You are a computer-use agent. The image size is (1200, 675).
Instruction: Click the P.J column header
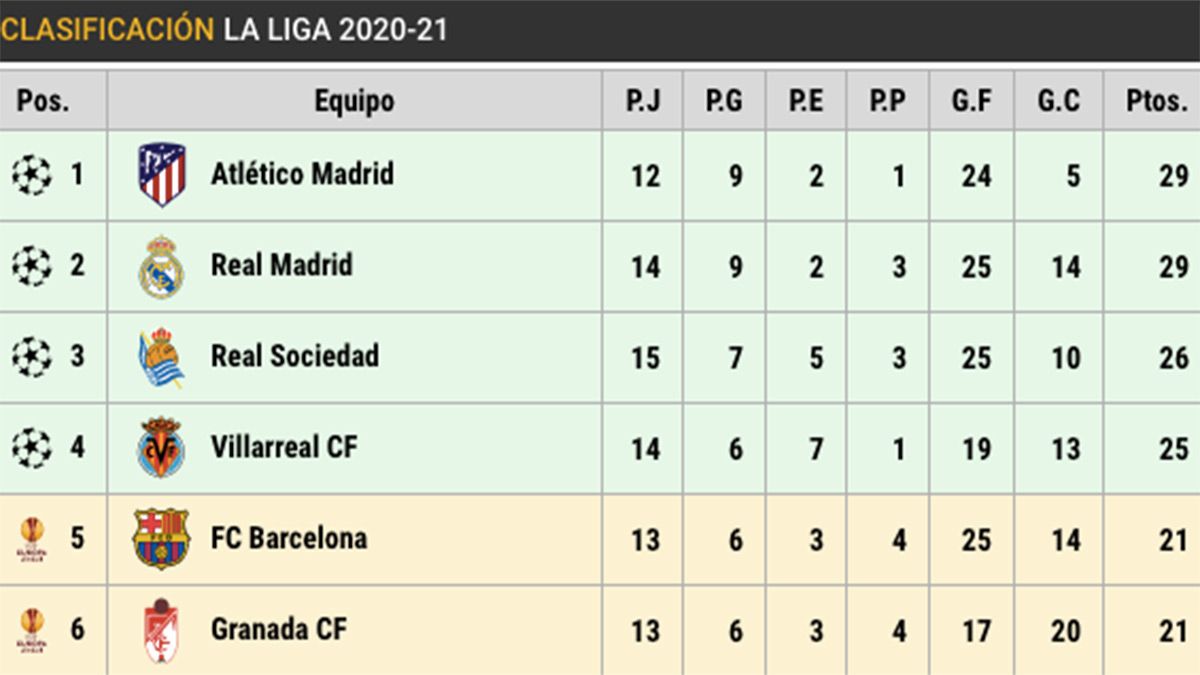click(x=642, y=100)
